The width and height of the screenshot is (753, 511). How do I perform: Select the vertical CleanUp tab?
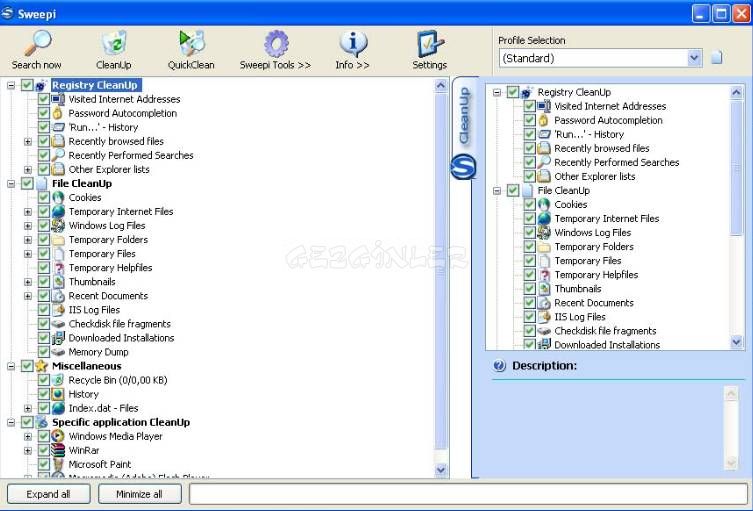(x=464, y=115)
